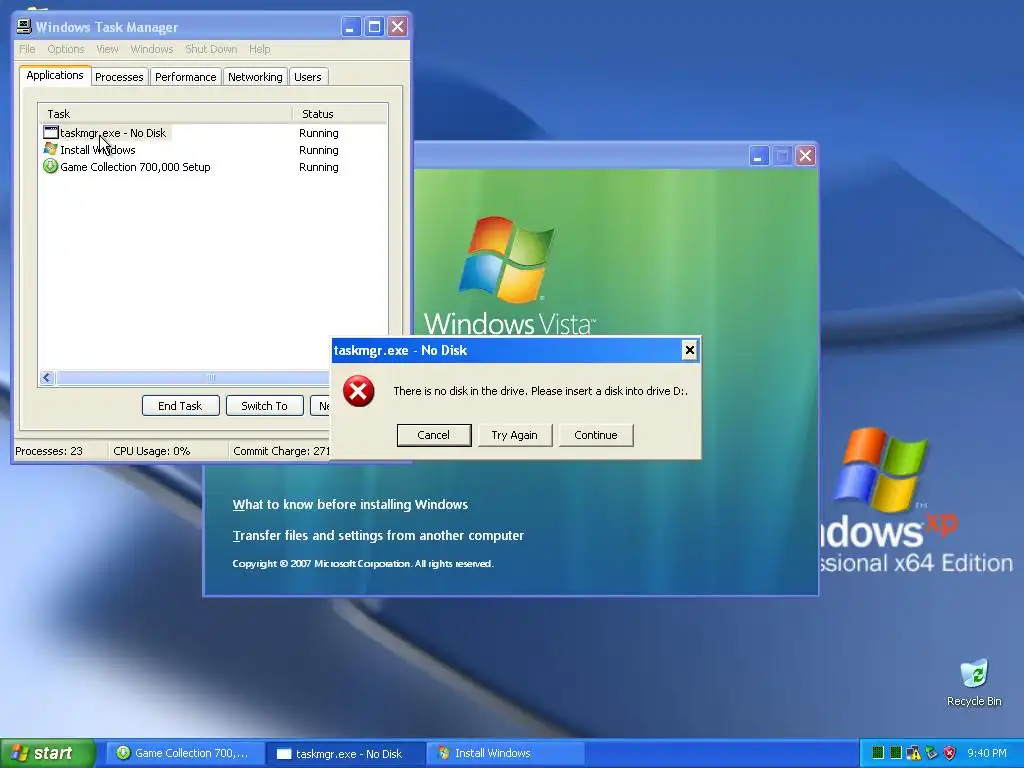The height and width of the screenshot is (768, 1024).
Task: Open the Options menu in Task Manager
Action: [65, 49]
